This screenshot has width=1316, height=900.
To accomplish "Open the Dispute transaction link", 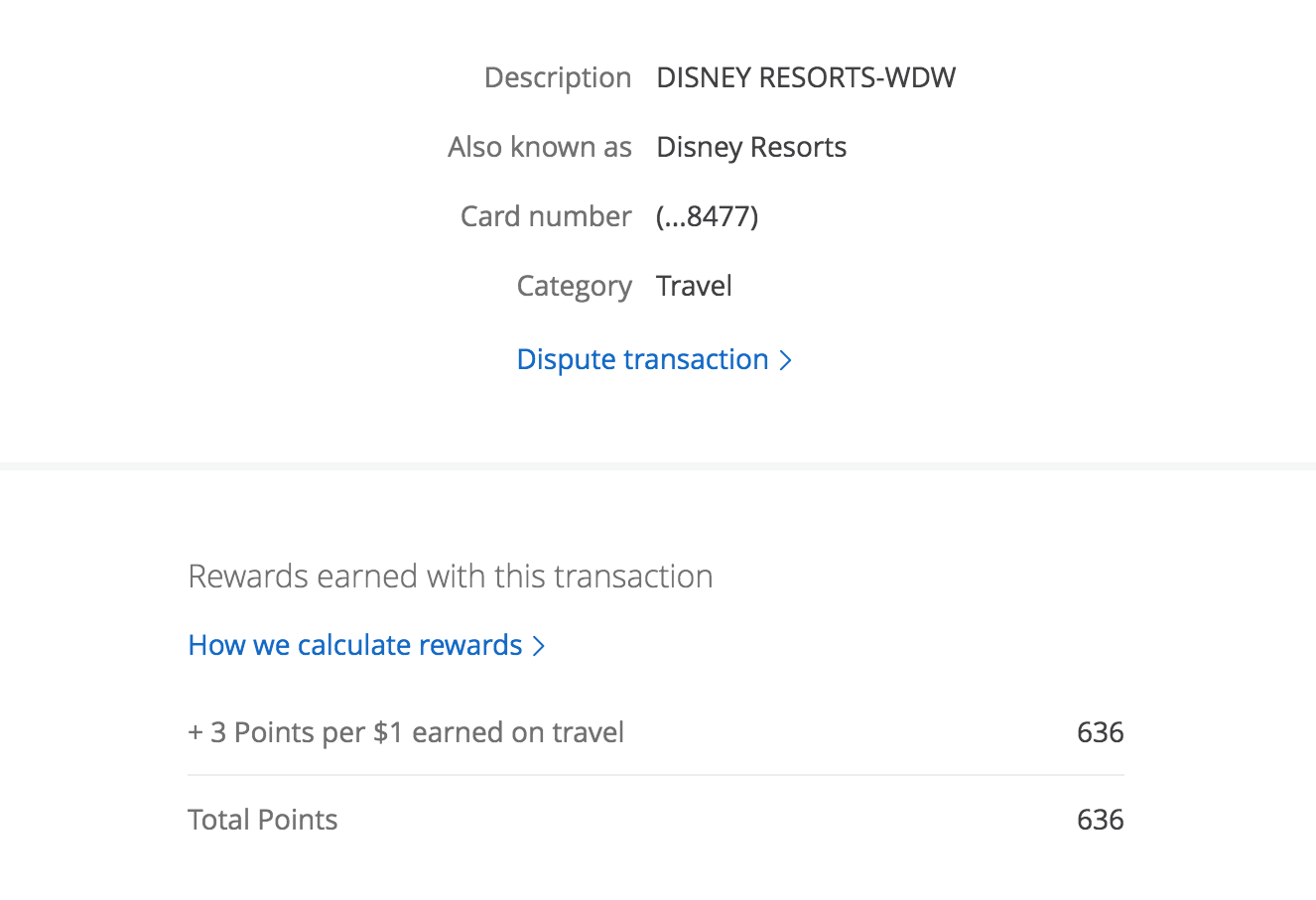I will click(642, 359).
